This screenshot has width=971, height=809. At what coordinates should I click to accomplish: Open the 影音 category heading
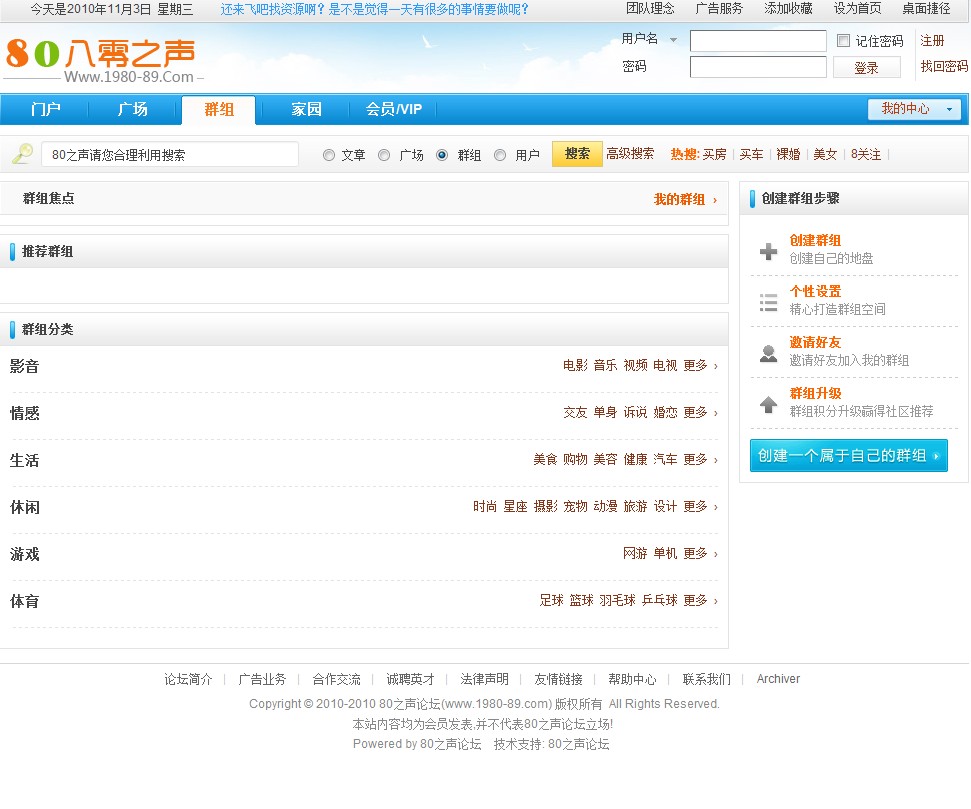coord(25,366)
